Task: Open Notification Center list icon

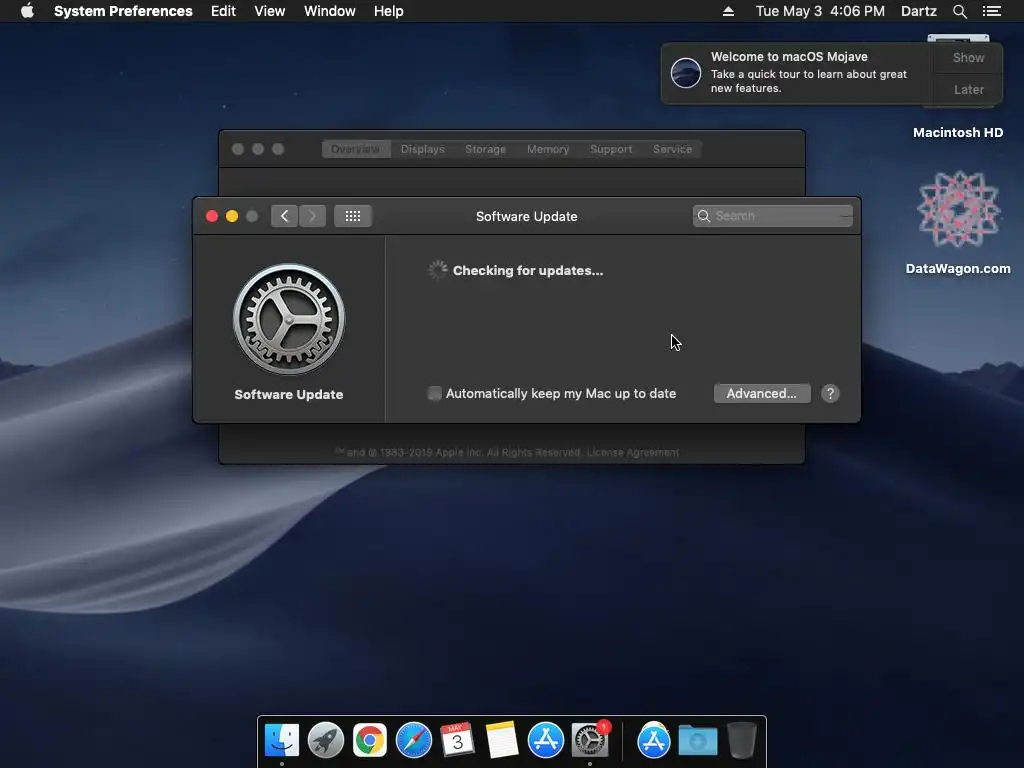Action: tap(992, 11)
